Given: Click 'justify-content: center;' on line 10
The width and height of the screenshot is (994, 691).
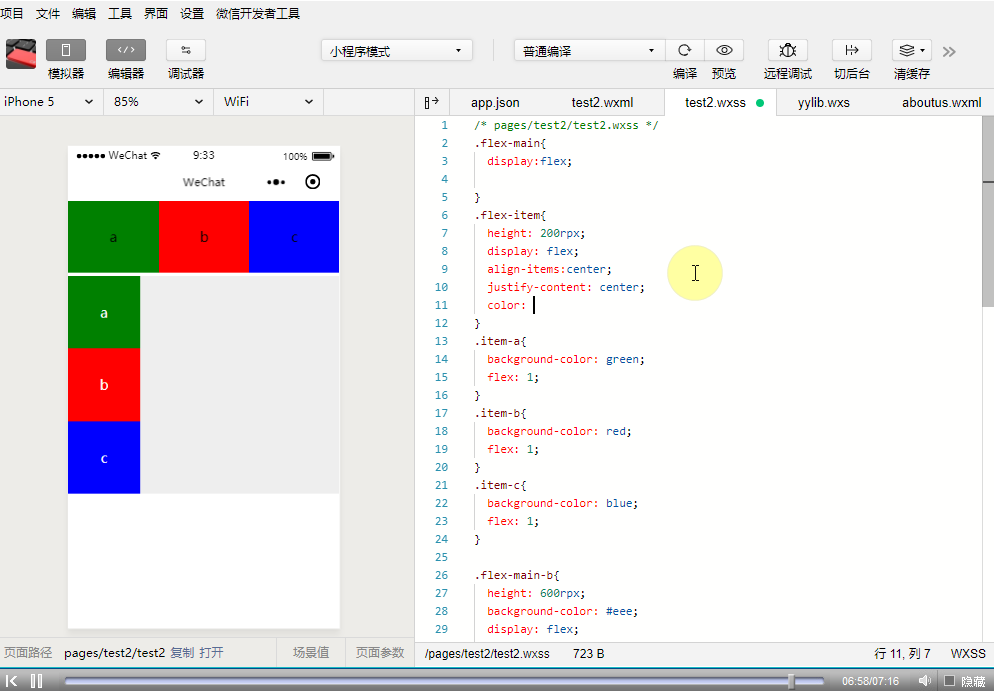Looking at the screenshot, I should click(x=565, y=287).
